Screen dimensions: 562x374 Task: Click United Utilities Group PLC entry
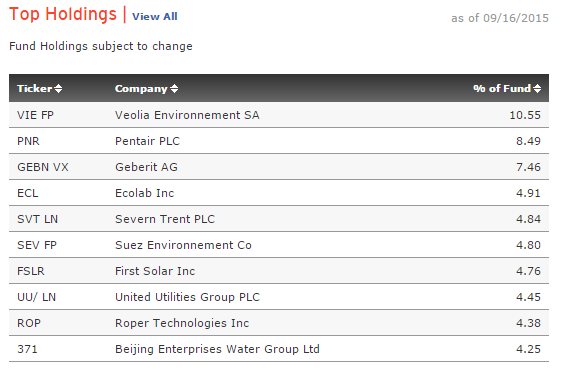coord(187,297)
